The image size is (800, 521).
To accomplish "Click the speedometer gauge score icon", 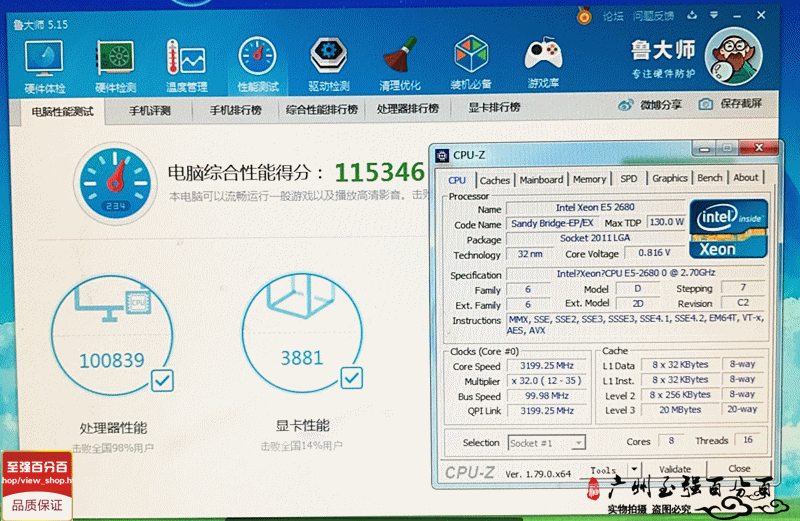I will coord(115,183).
